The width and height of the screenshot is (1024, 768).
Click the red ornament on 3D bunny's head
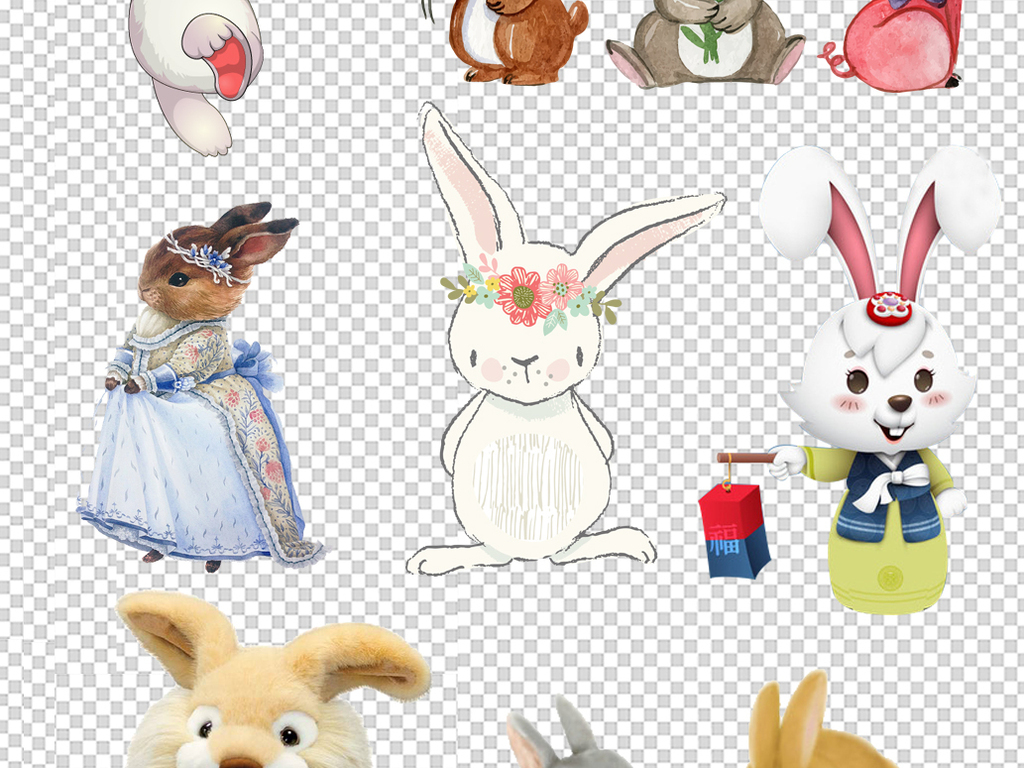click(x=889, y=308)
